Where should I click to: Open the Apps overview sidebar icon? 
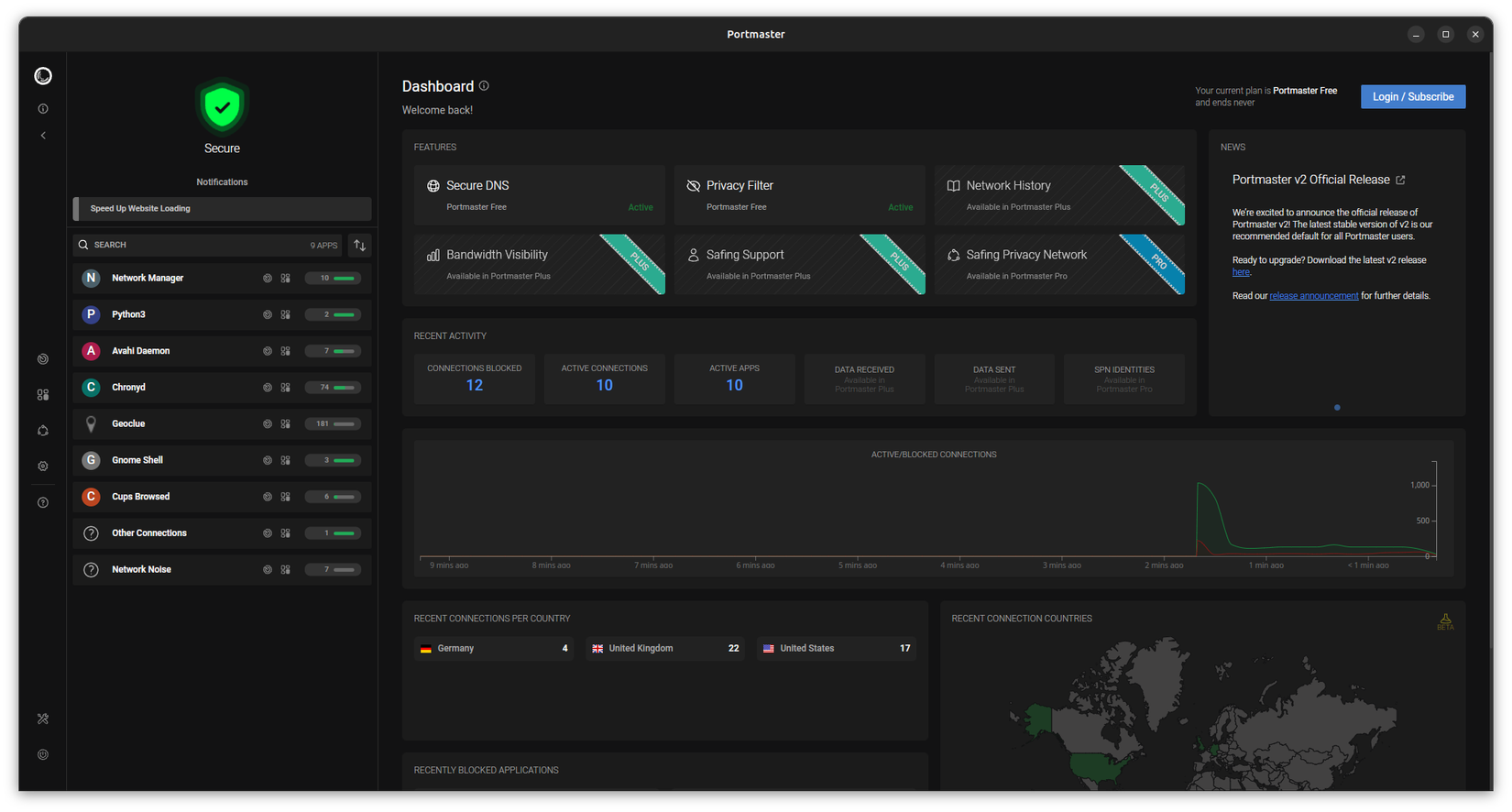pos(43,395)
